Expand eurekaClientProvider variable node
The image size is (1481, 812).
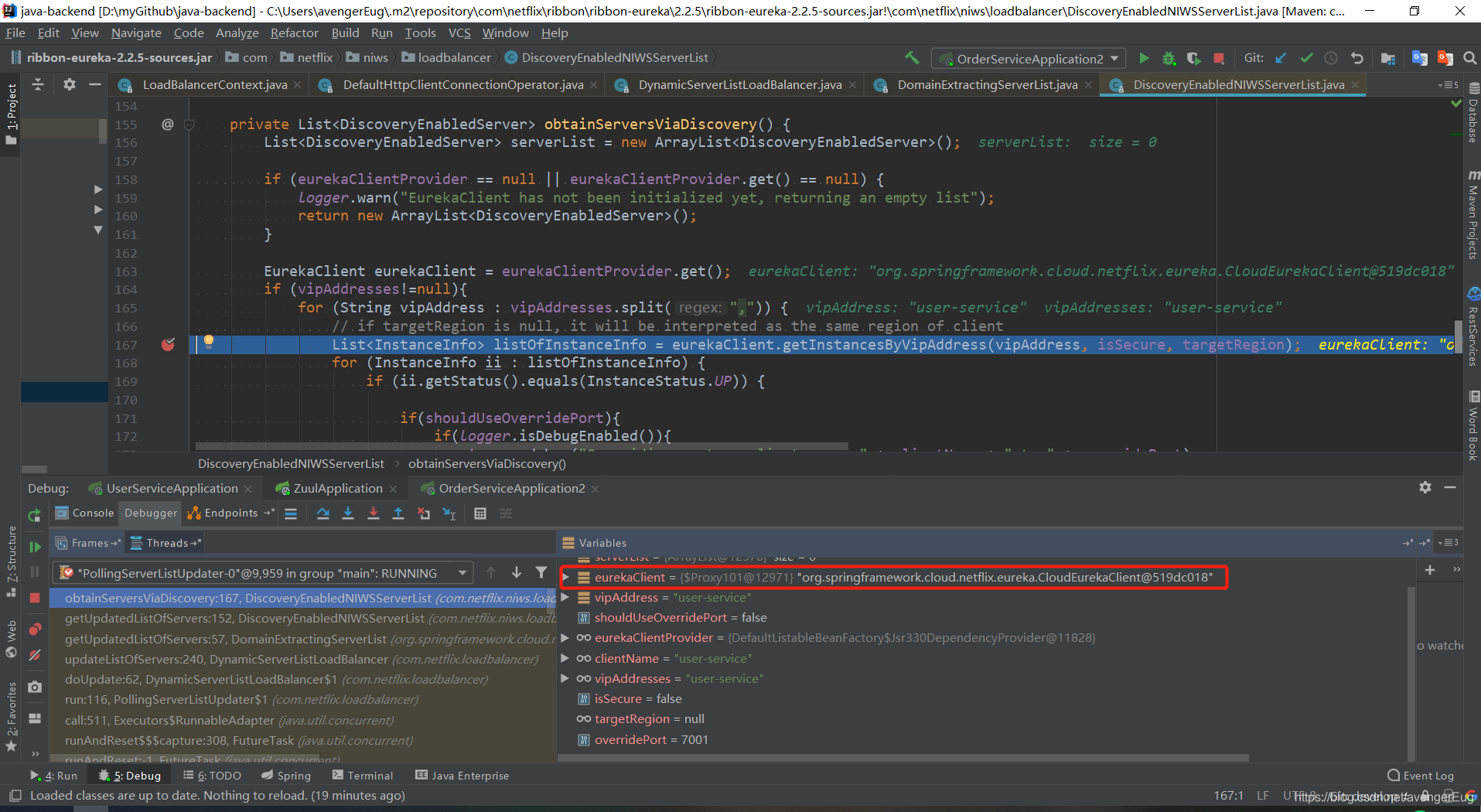pos(565,637)
